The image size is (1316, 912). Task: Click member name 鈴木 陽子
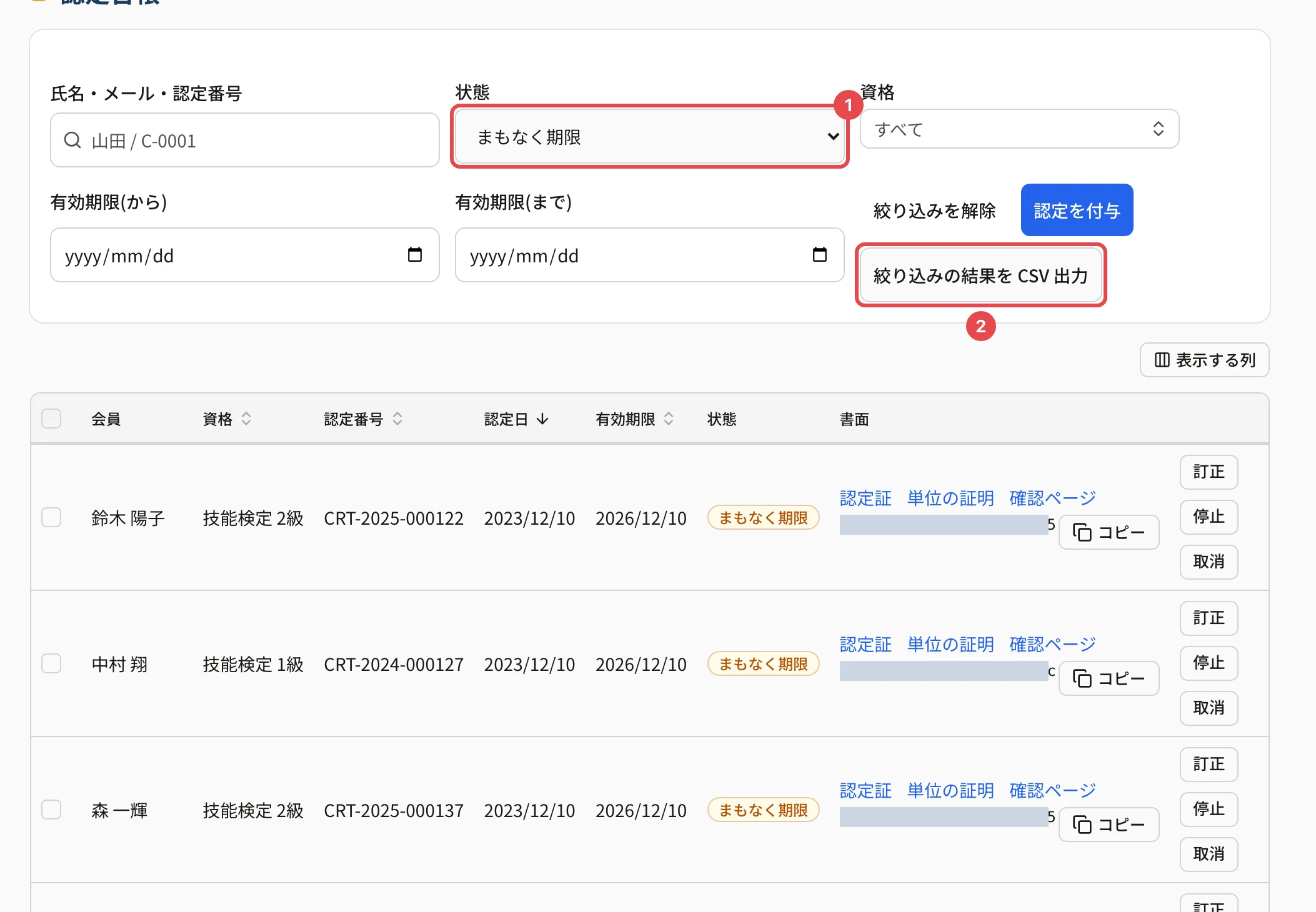point(128,518)
